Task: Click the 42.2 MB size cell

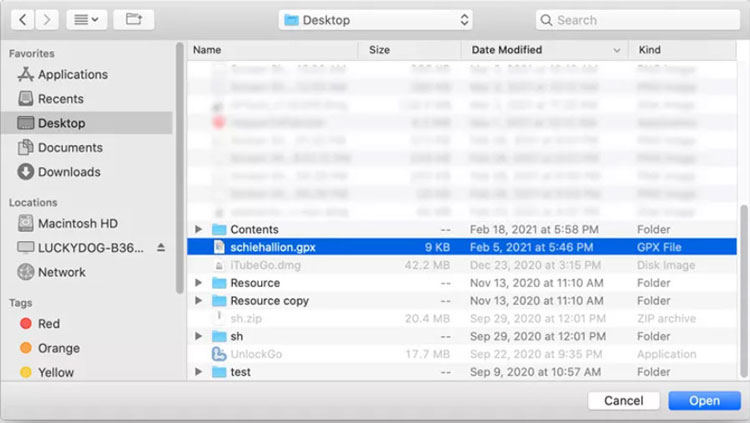Action: click(x=427, y=265)
